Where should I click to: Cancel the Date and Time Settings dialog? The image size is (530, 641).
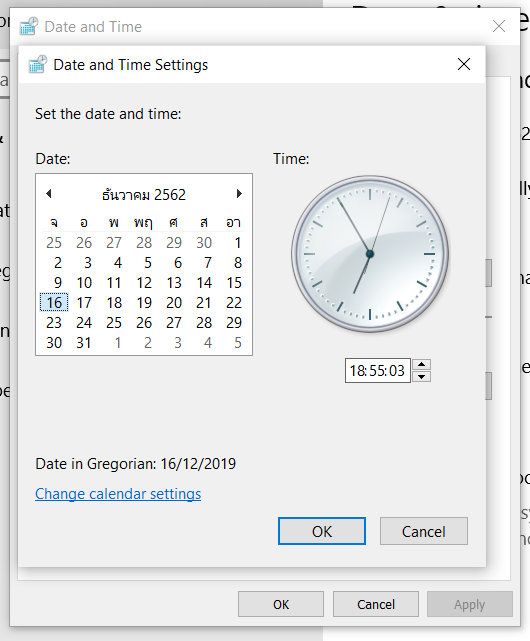(x=424, y=531)
